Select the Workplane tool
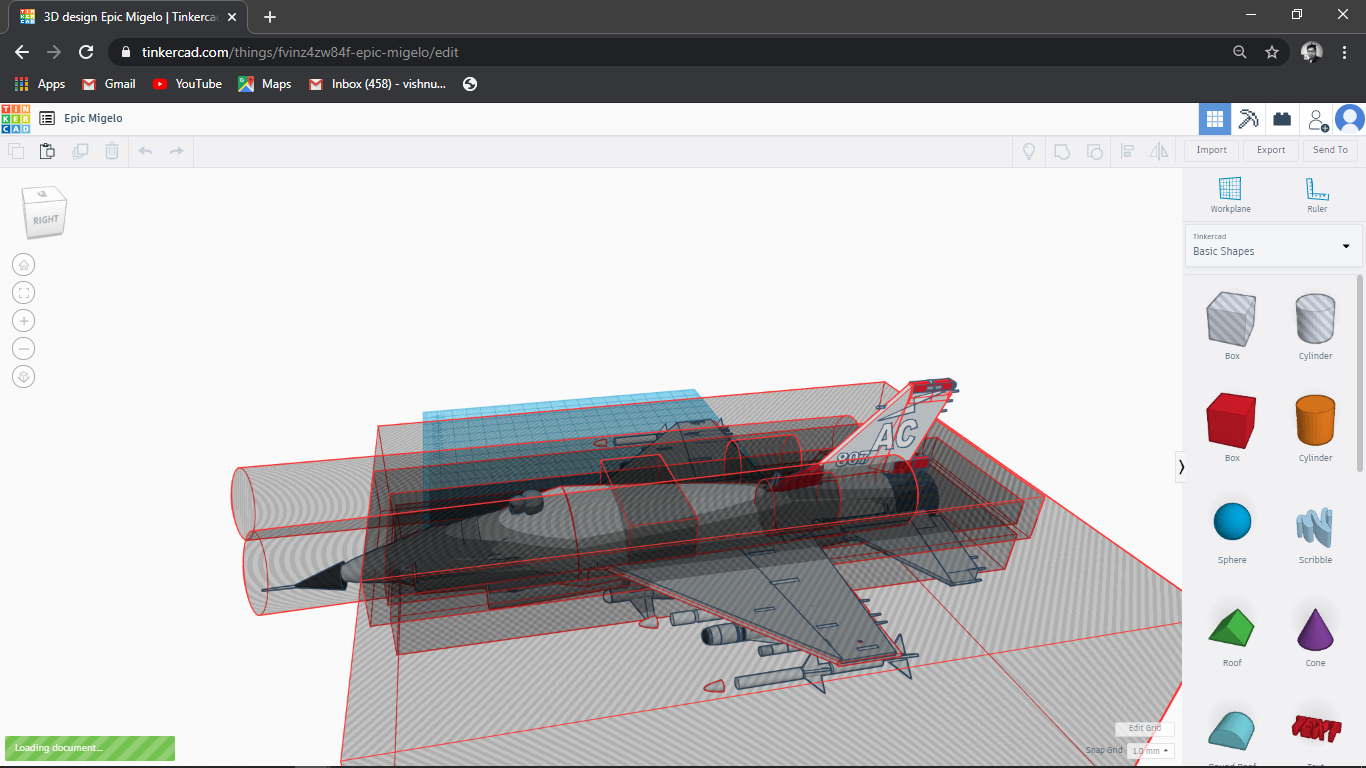The width and height of the screenshot is (1366, 768). [1230, 193]
